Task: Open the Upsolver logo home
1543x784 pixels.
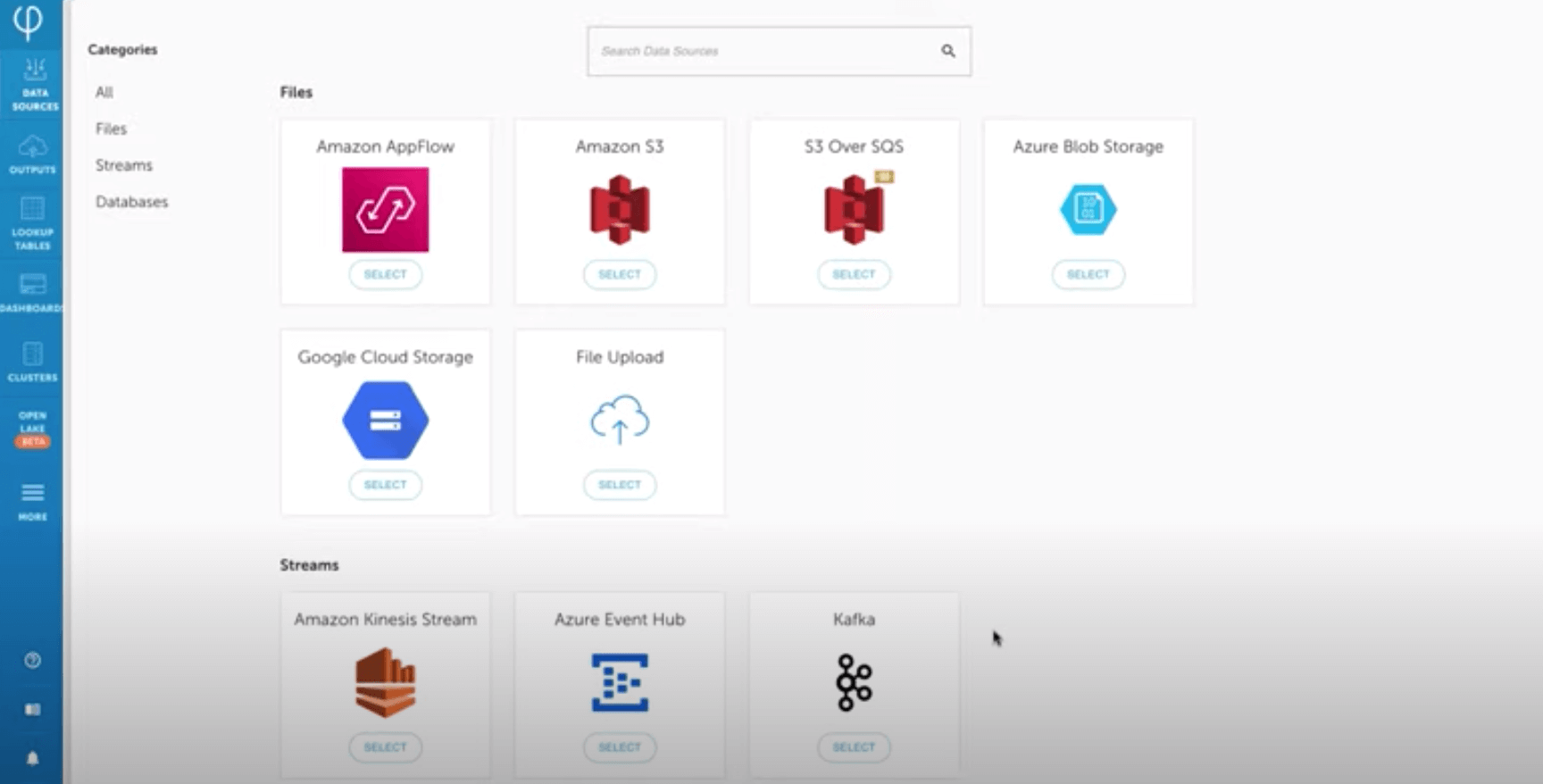Action: tap(29, 21)
